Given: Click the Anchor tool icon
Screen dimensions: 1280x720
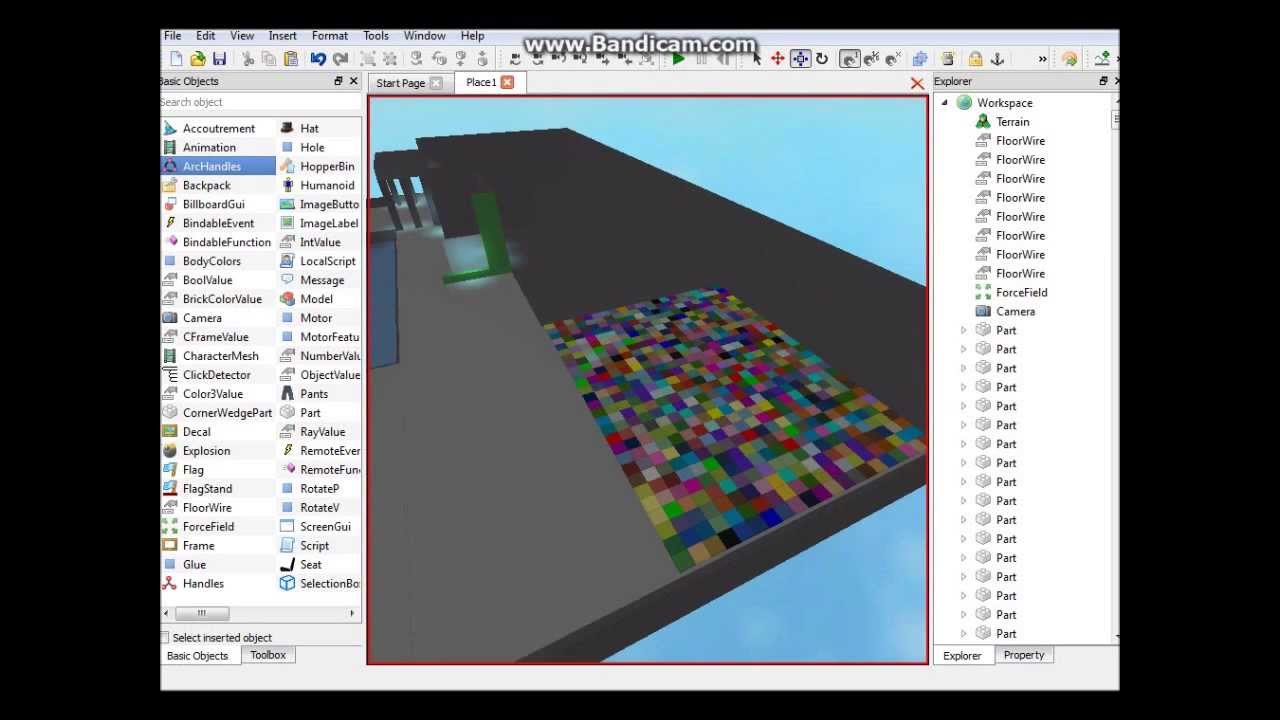Looking at the screenshot, I should click(997, 59).
